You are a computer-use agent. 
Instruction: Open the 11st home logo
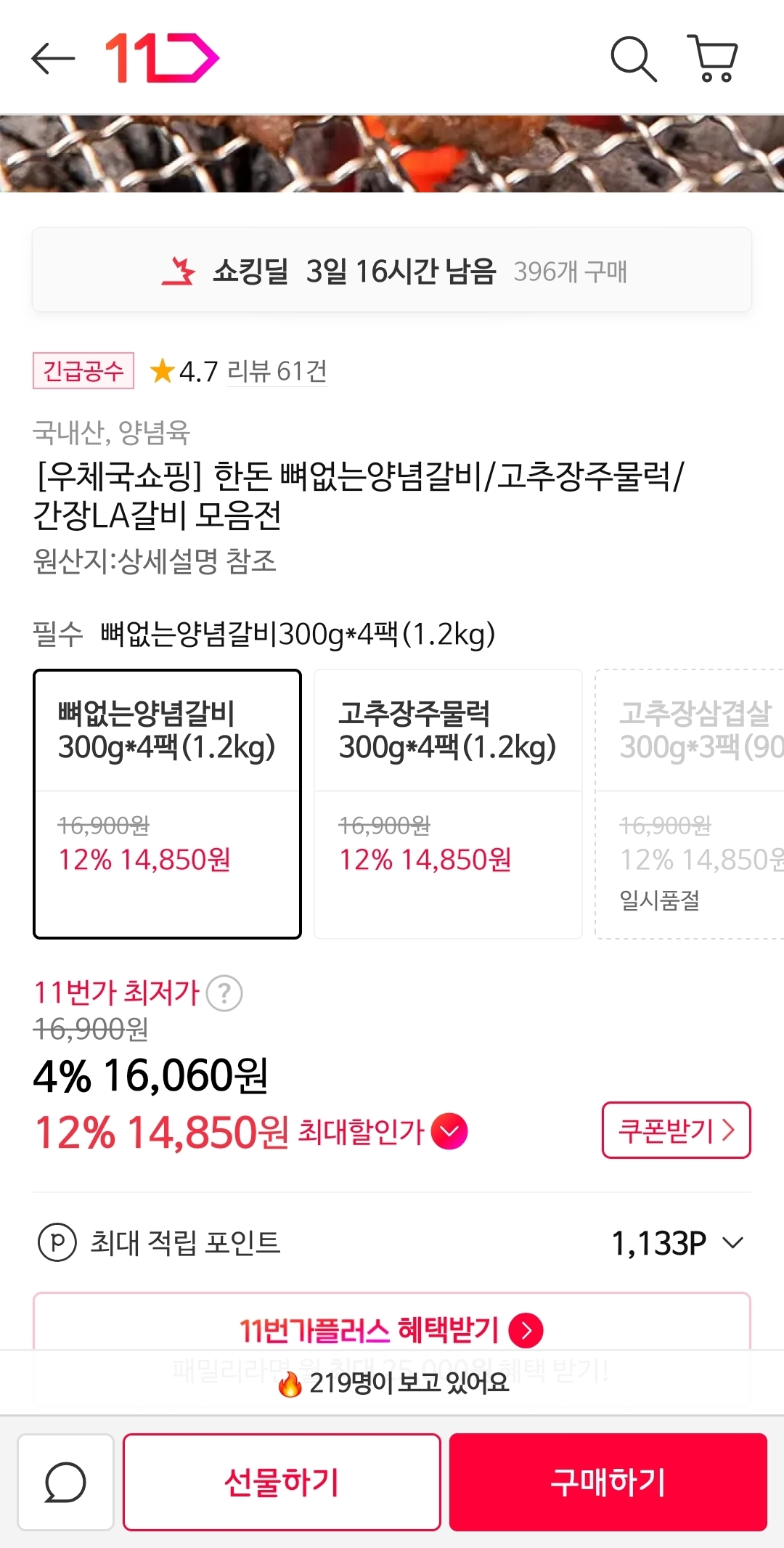[x=162, y=58]
